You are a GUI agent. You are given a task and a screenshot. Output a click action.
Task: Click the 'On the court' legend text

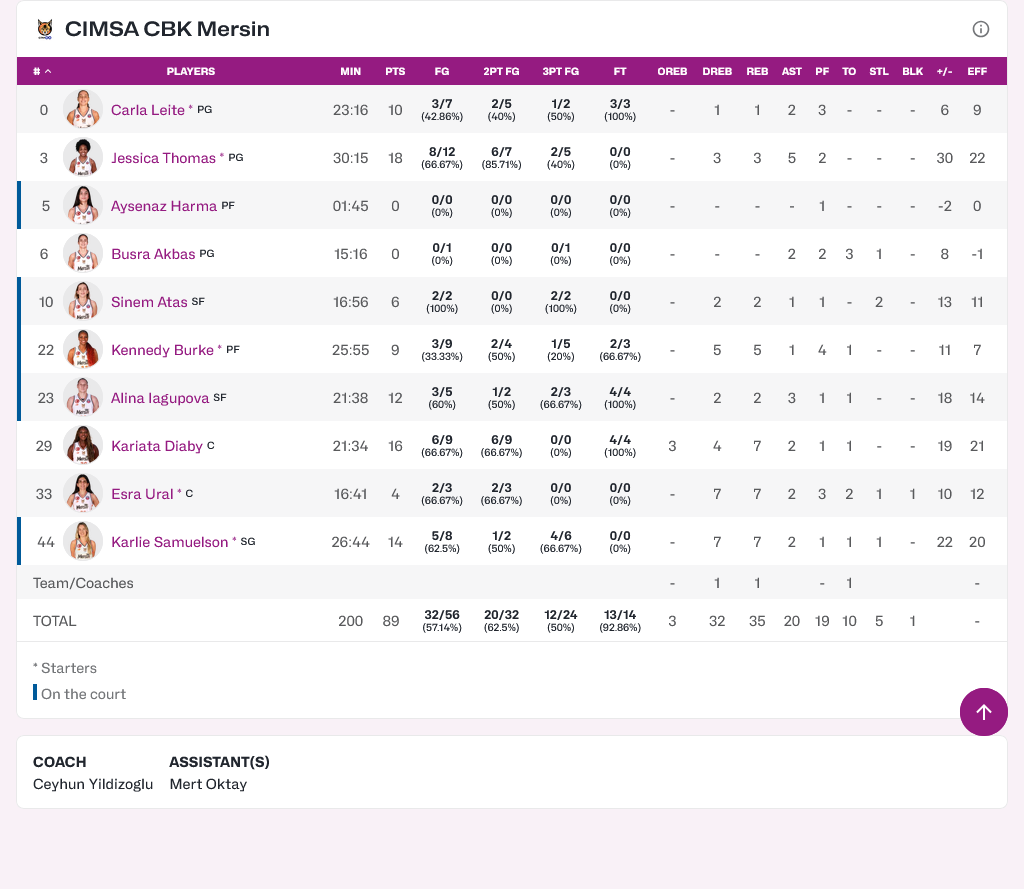coord(84,694)
